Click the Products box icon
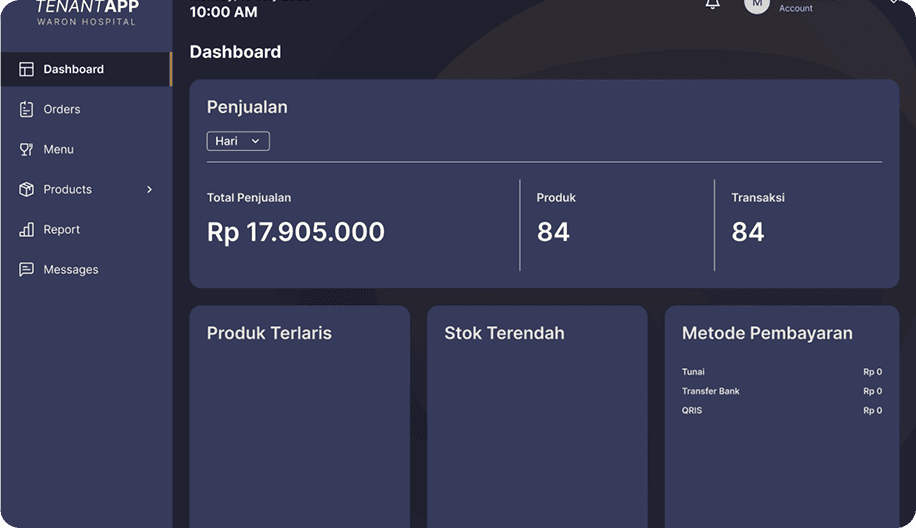 [27, 189]
